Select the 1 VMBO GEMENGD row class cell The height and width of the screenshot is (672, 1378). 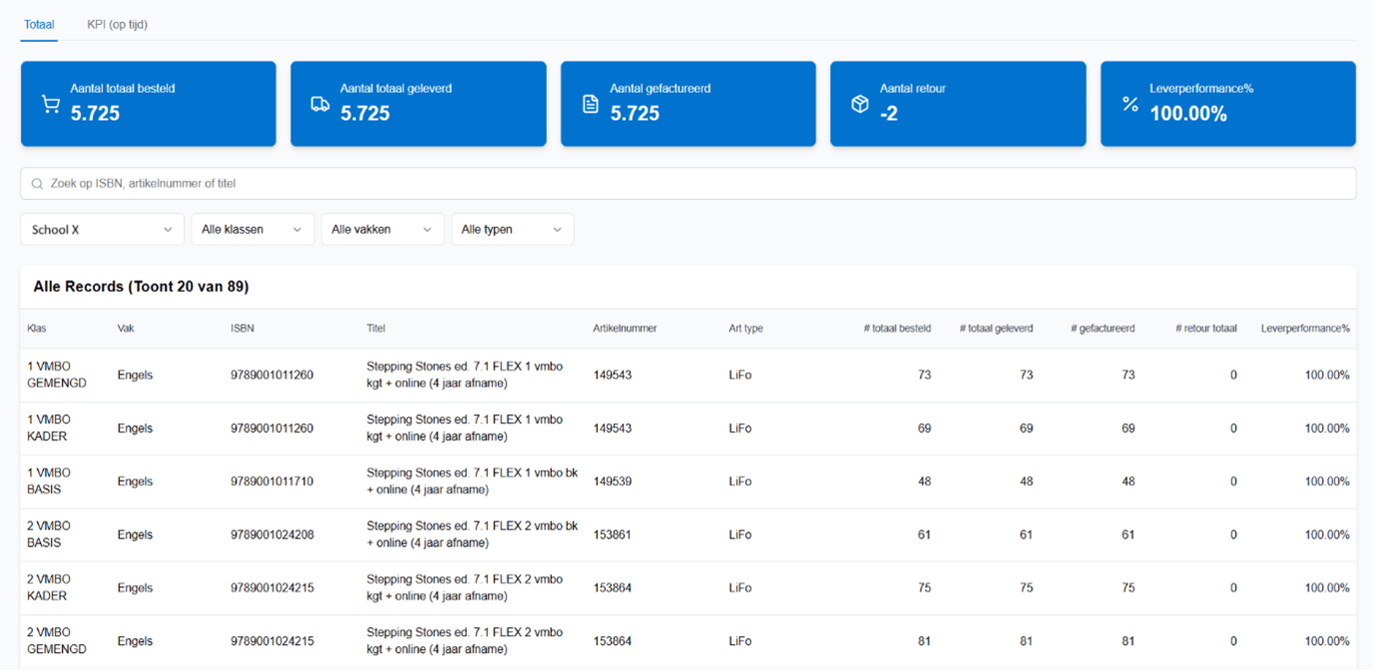56,375
